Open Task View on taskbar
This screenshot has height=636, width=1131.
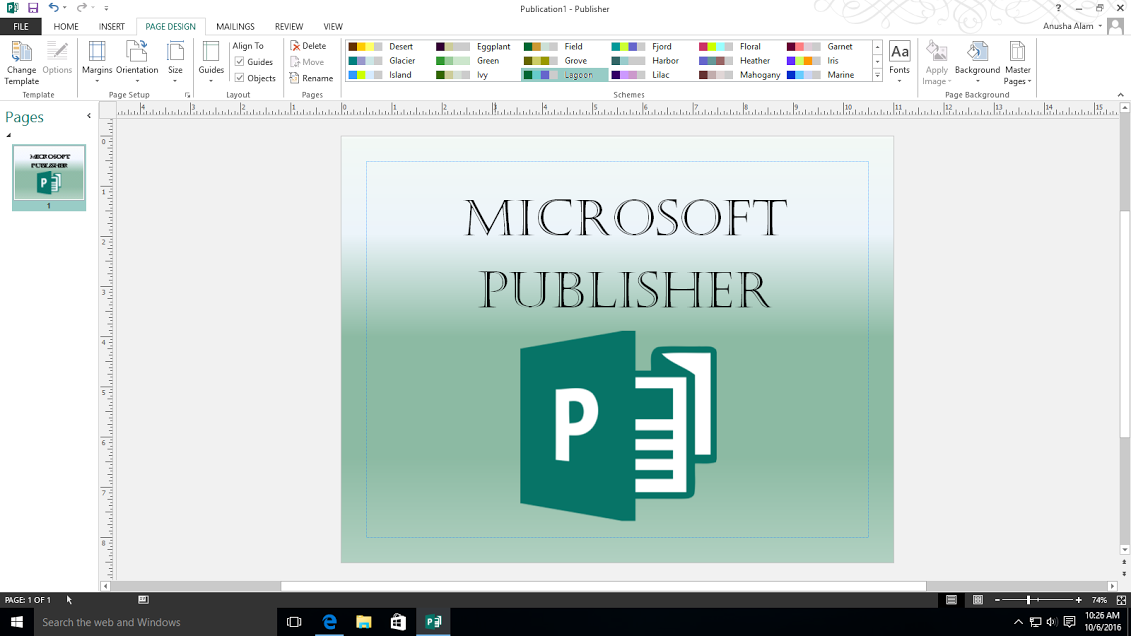294,622
